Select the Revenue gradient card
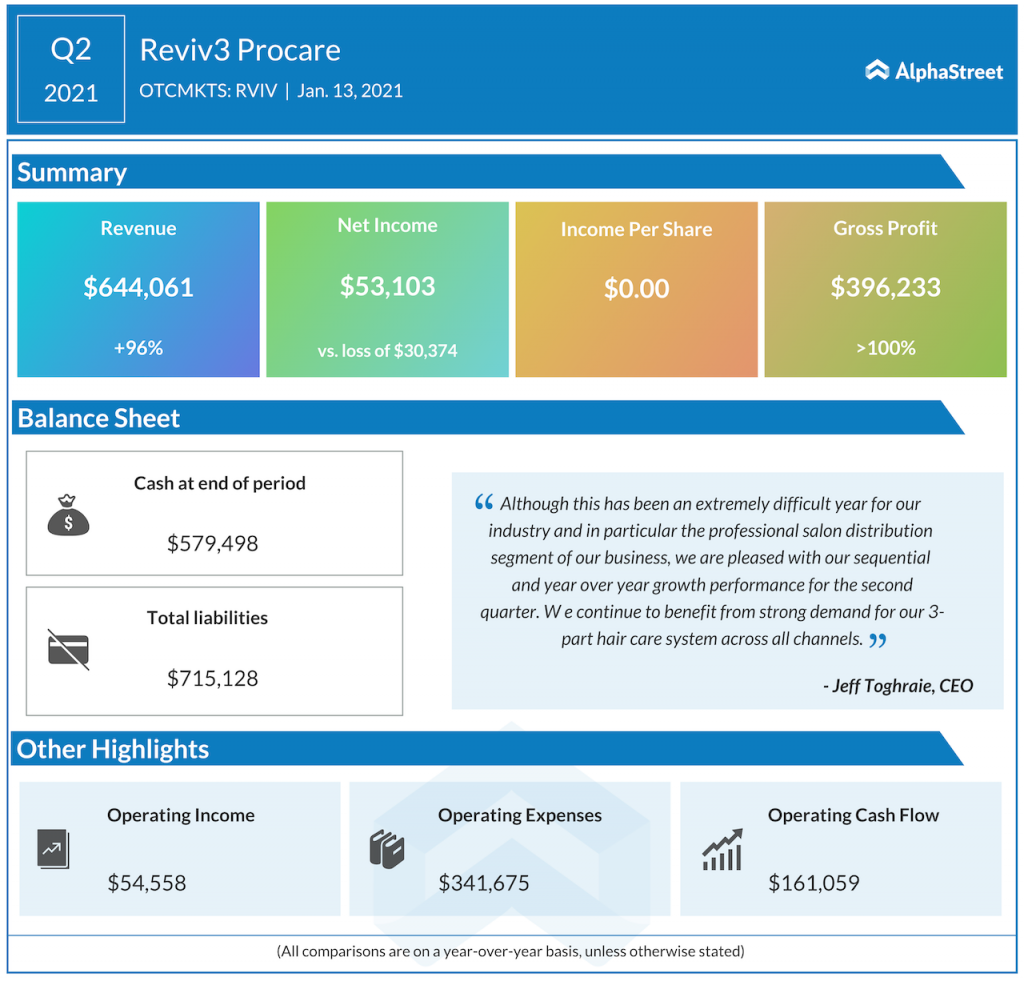The width and height of the screenshot is (1024, 981). 138,289
